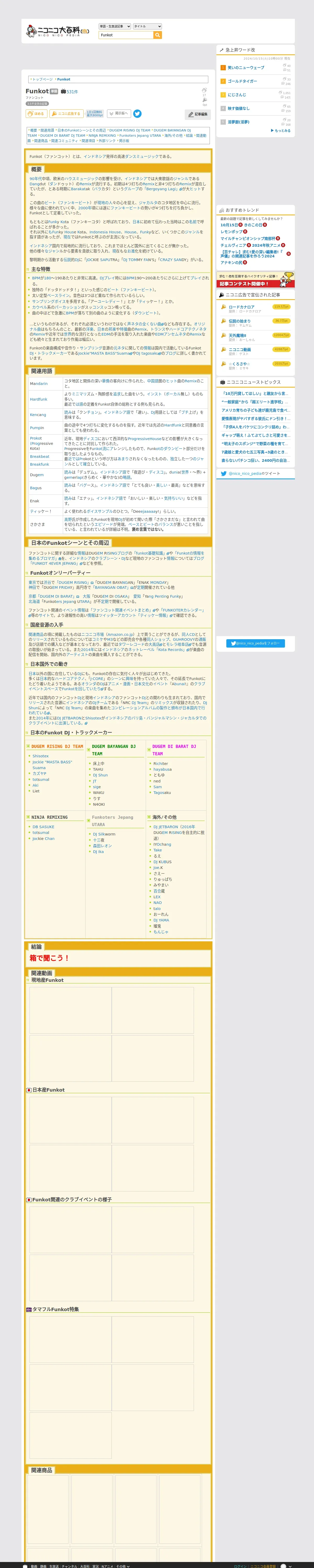
Task: Jump to DUGEM RISING DJ TEAM contents entry
Action: (x=130, y=130)
